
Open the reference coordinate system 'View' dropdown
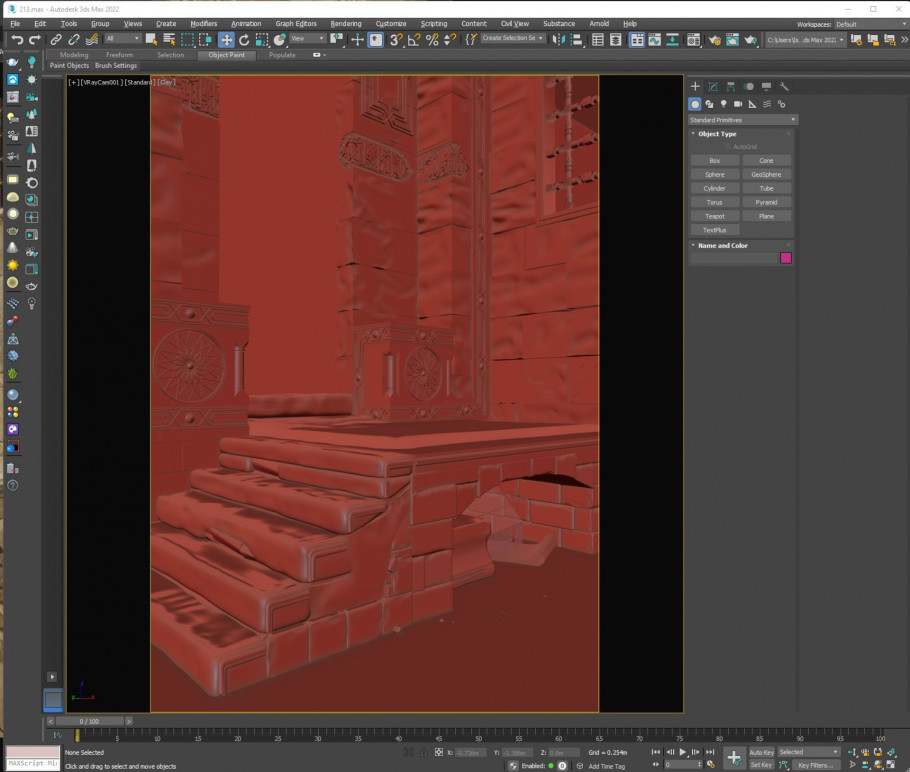pyautogui.click(x=308, y=38)
